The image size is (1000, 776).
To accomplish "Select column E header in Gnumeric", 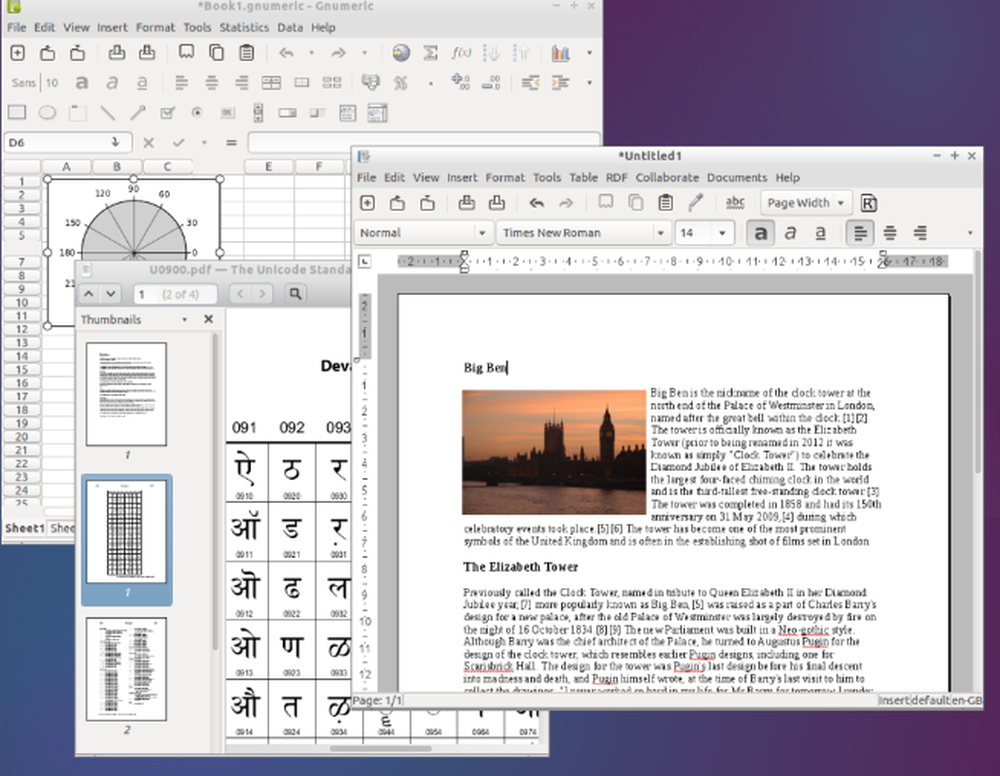I will (x=268, y=166).
